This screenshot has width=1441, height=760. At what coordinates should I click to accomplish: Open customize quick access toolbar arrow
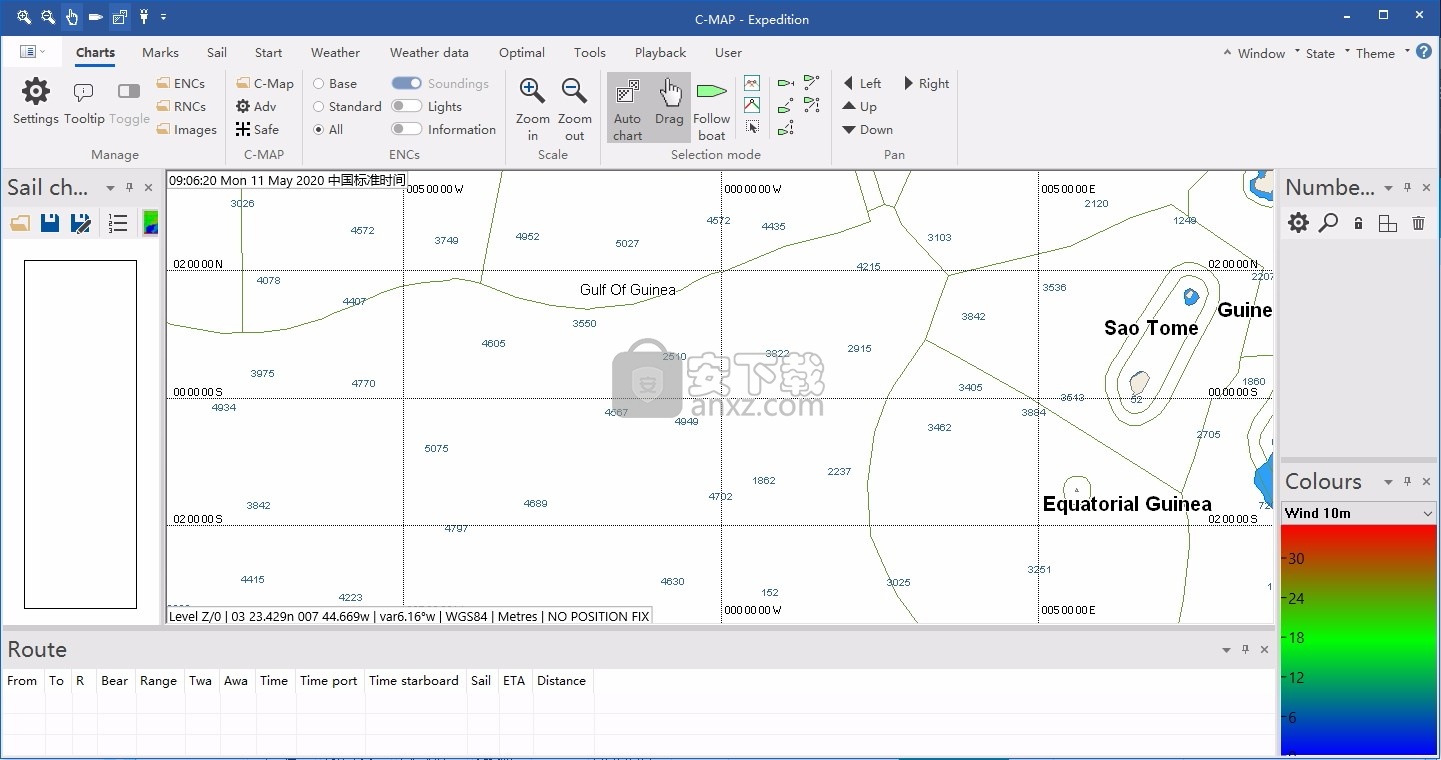(164, 17)
